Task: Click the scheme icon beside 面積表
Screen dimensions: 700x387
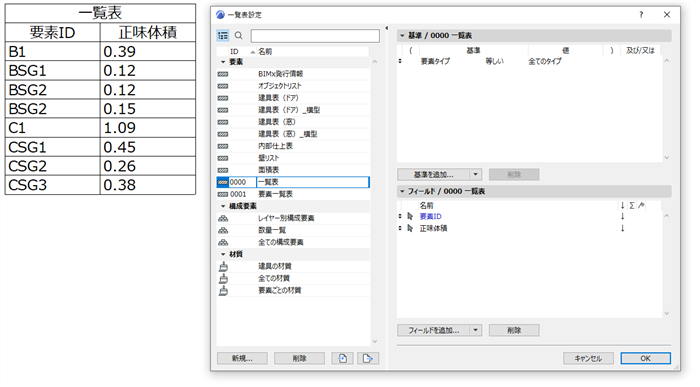Action: point(223,171)
